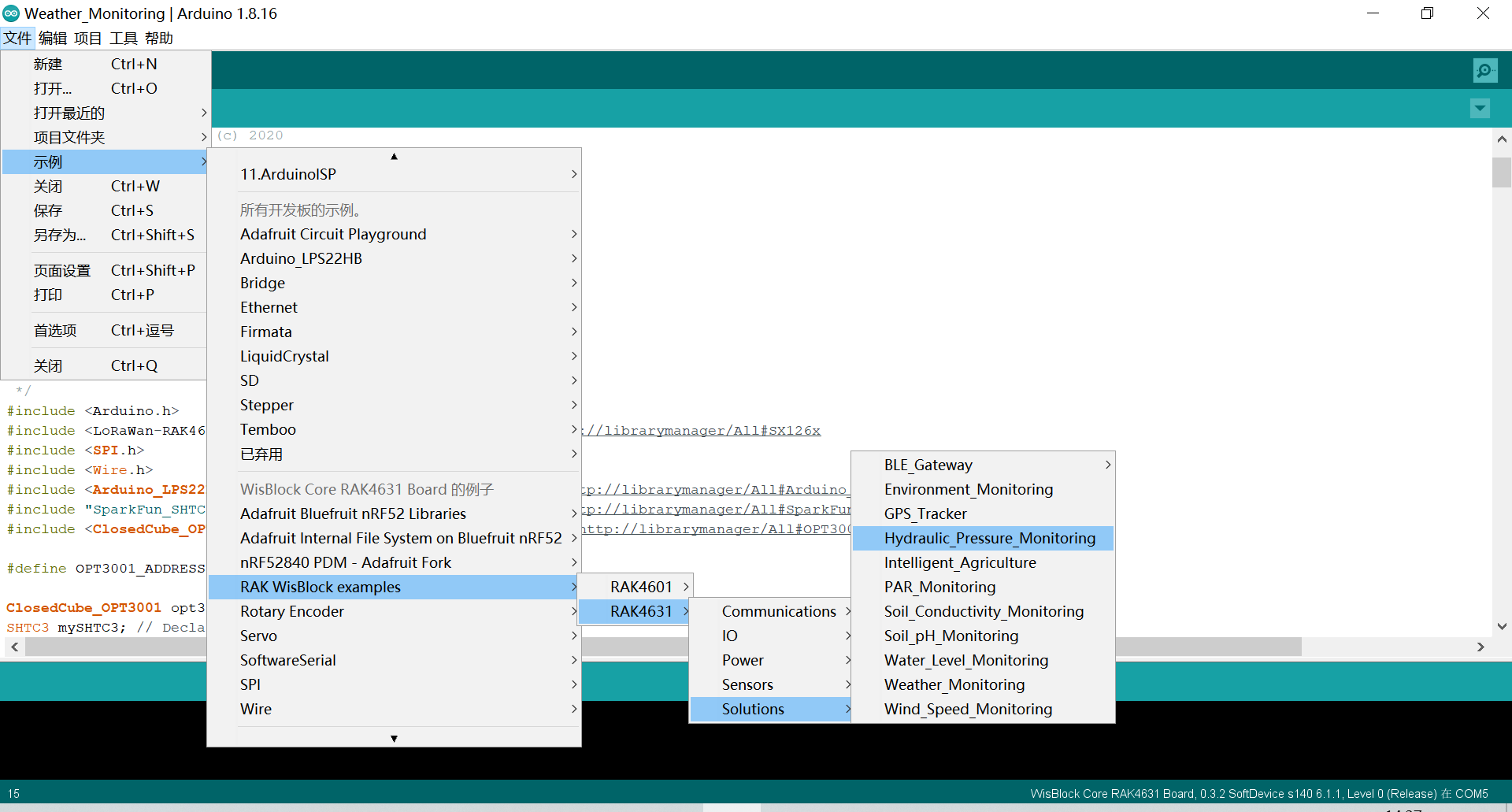Open the 工具 menu
This screenshot has height=812, width=1512.
[124, 38]
